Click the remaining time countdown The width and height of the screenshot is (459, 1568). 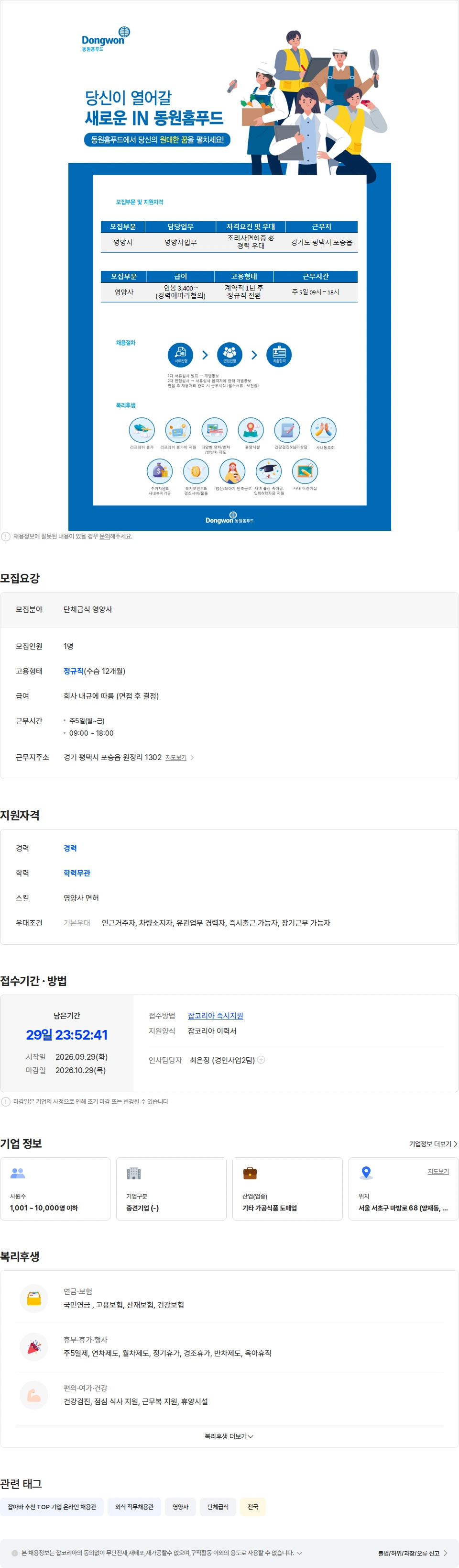pos(67,1035)
